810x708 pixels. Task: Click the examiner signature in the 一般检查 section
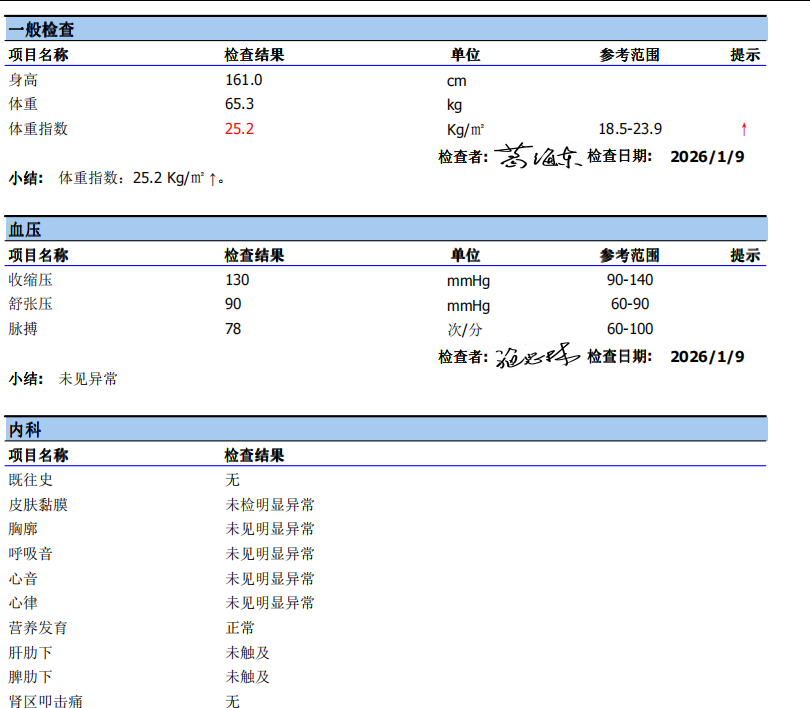point(538,156)
